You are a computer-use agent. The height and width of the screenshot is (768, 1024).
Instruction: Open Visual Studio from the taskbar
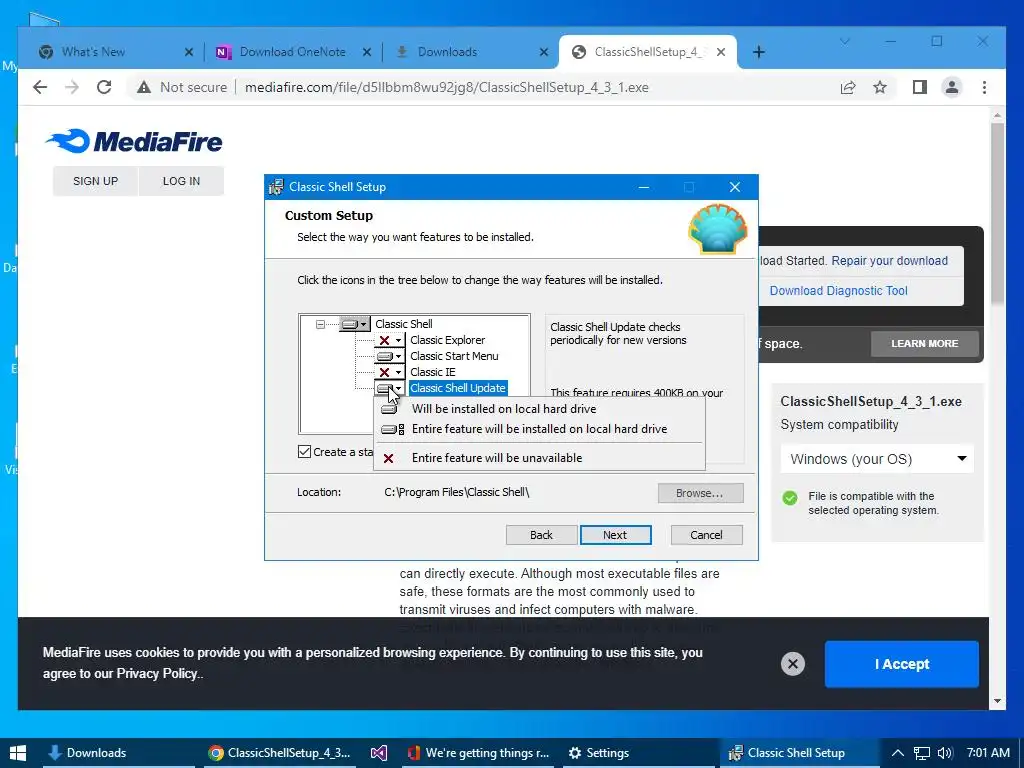[x=379, y=753]
